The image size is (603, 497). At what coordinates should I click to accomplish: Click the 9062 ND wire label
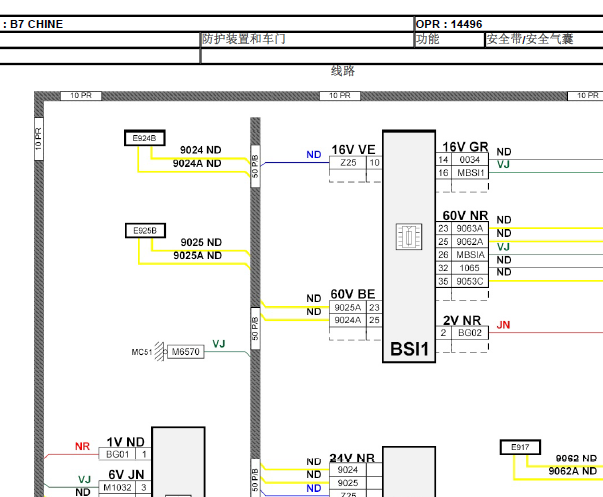pyautogui.click(x=576, y=458)
